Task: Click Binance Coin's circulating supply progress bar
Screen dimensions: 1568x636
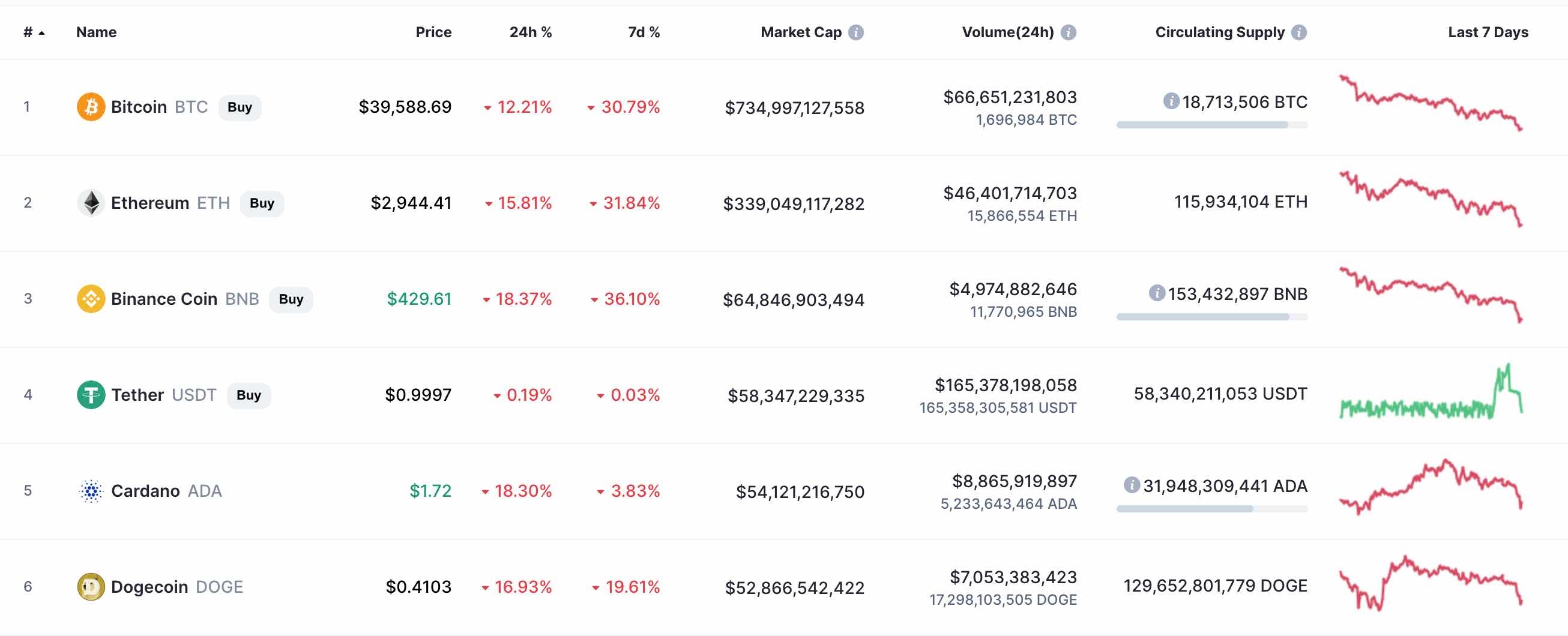Action: coord(1211,316)
